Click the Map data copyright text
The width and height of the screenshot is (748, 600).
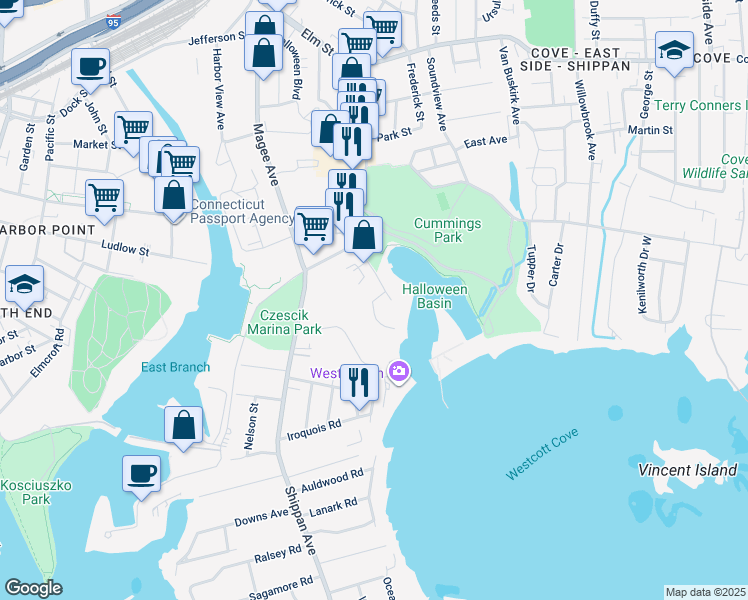pyautogui.click(x=705, y=592)
